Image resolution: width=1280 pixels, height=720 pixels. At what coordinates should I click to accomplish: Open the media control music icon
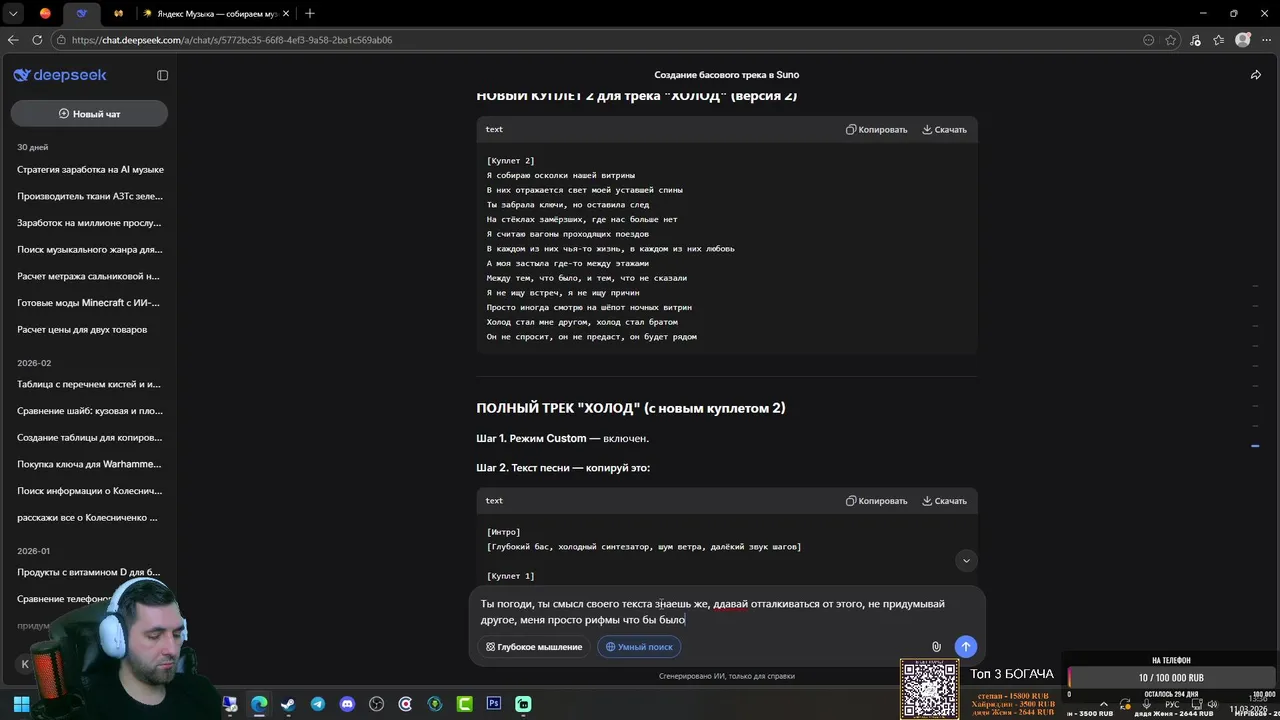[x=1195, y=40]
